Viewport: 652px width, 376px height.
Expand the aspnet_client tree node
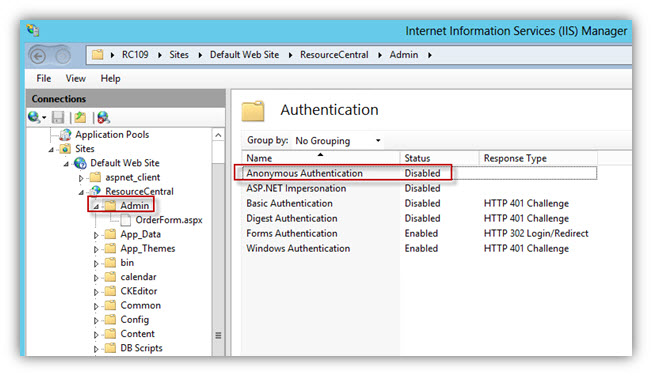(x=81, y=178)
